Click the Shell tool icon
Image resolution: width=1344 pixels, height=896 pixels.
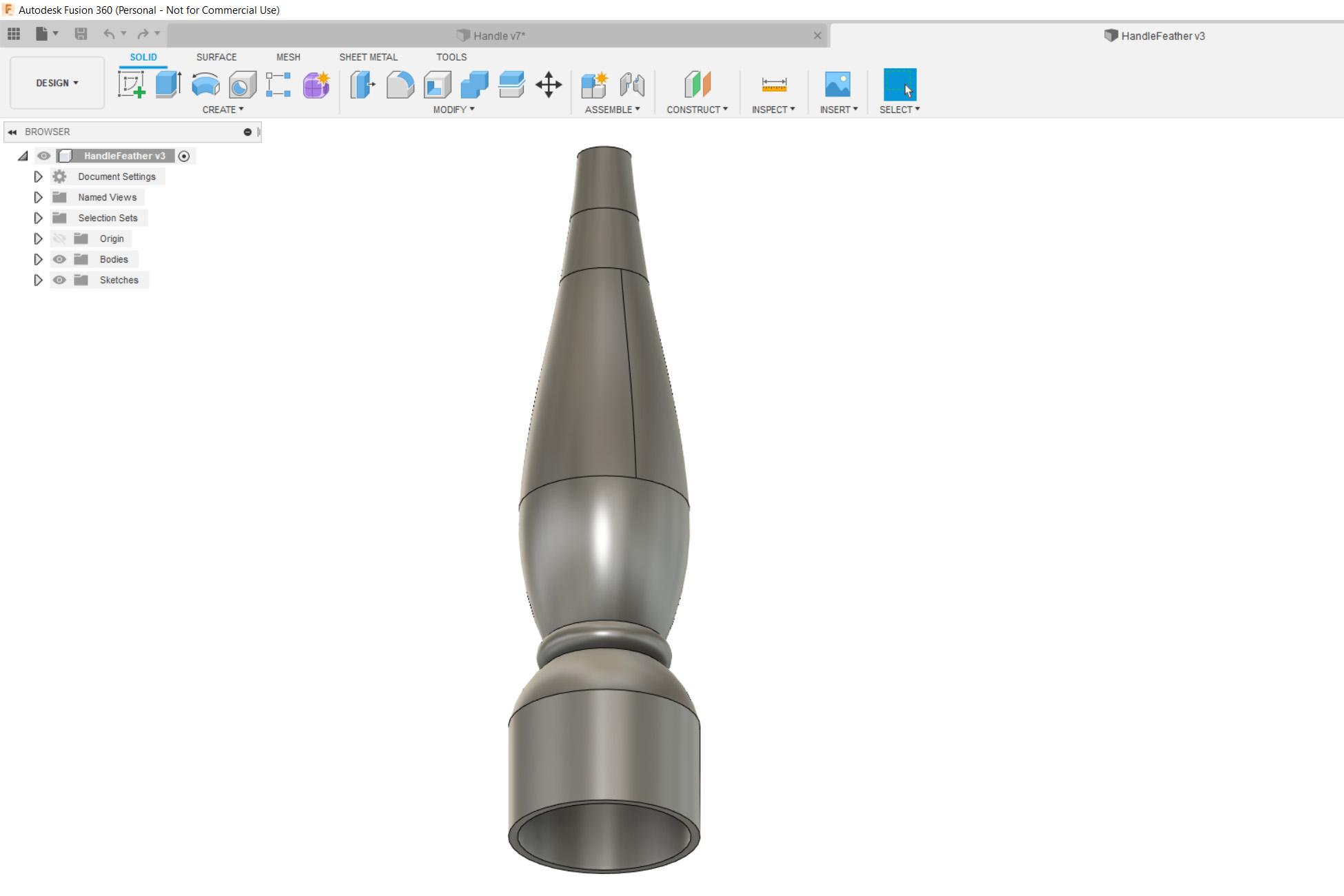pyautogui.click(x=438, y=85)
